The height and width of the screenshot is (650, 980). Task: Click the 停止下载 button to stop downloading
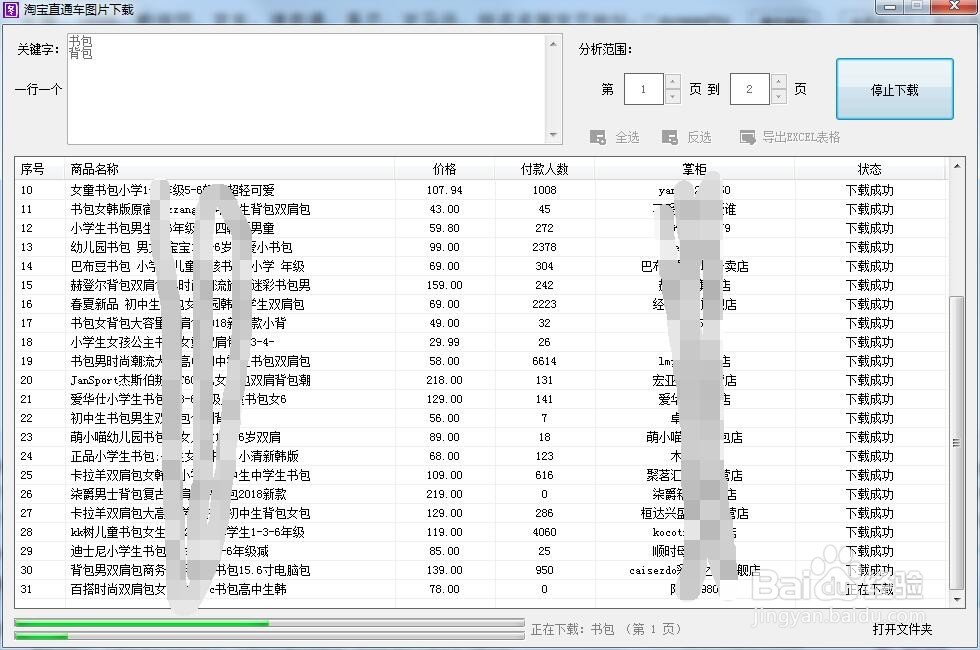tap(893, 89)
